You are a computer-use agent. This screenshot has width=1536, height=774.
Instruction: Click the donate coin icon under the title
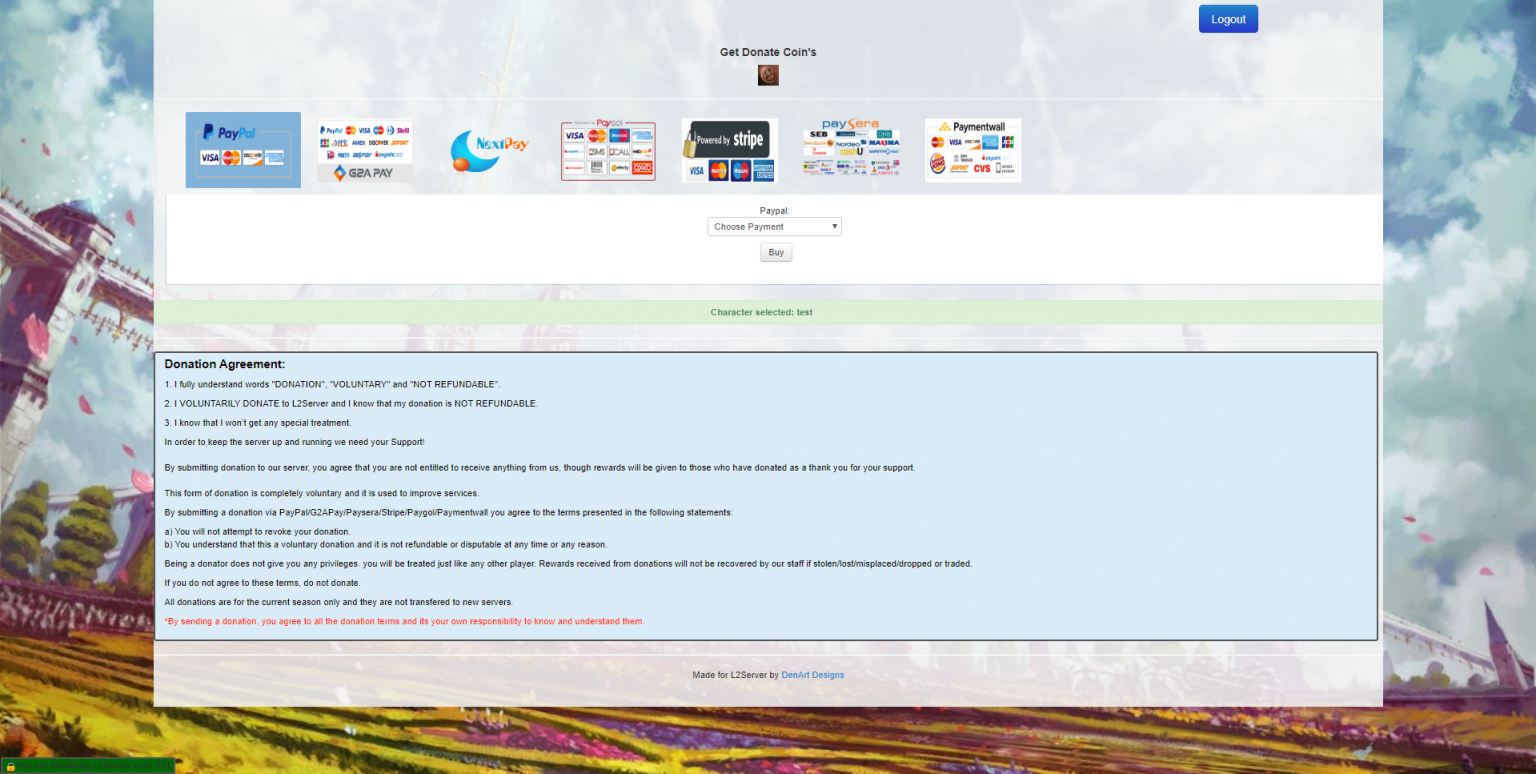(768, 75)
